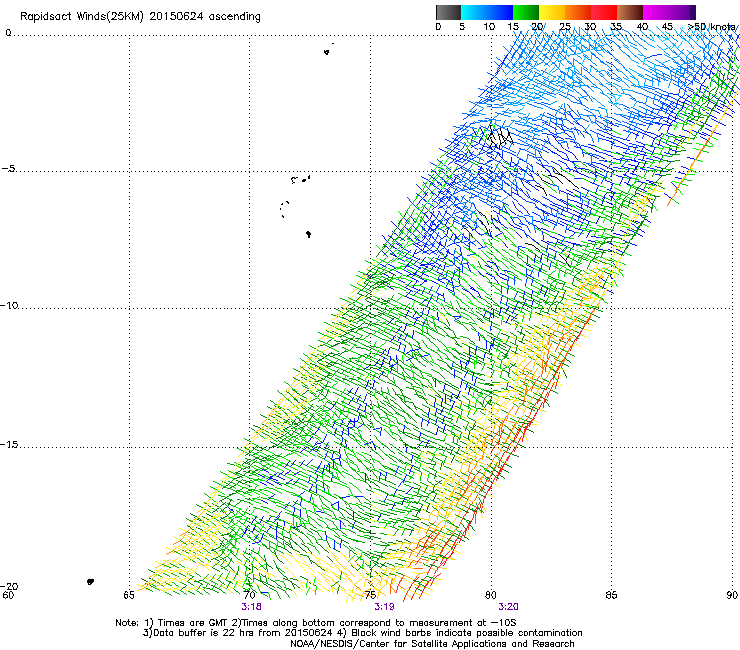Click the "-15" latitude axis label

(x=9, y=444)
